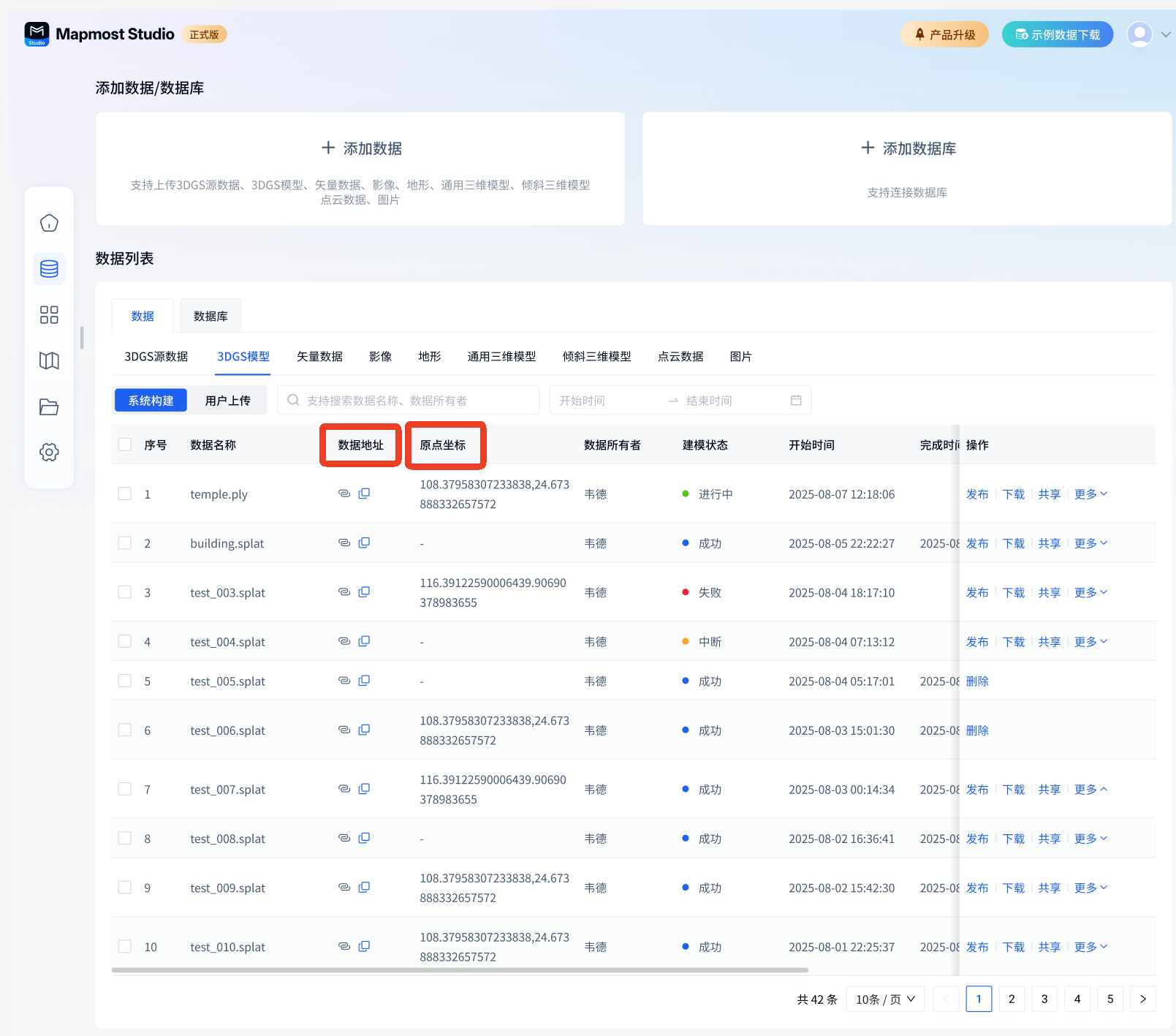
Task: Copy data address of building.splat
Action: [364, 543]
